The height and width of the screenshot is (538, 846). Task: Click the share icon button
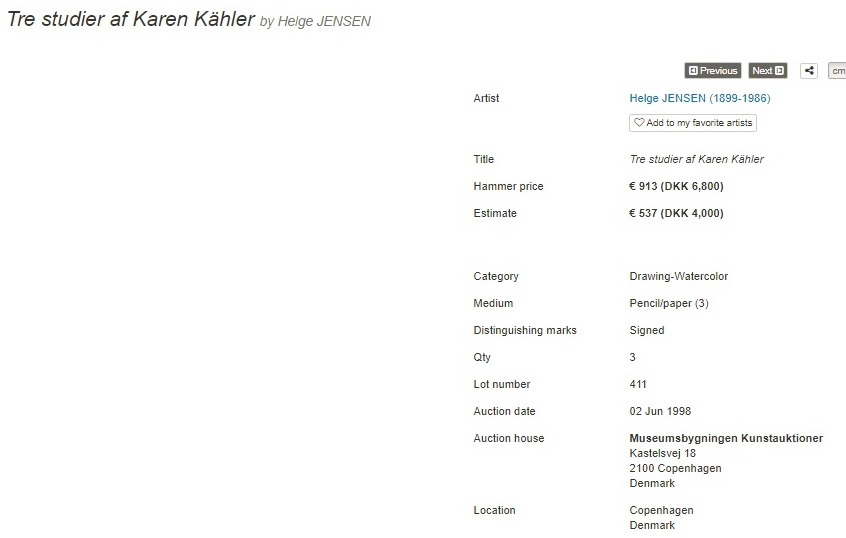click(808, 71)
